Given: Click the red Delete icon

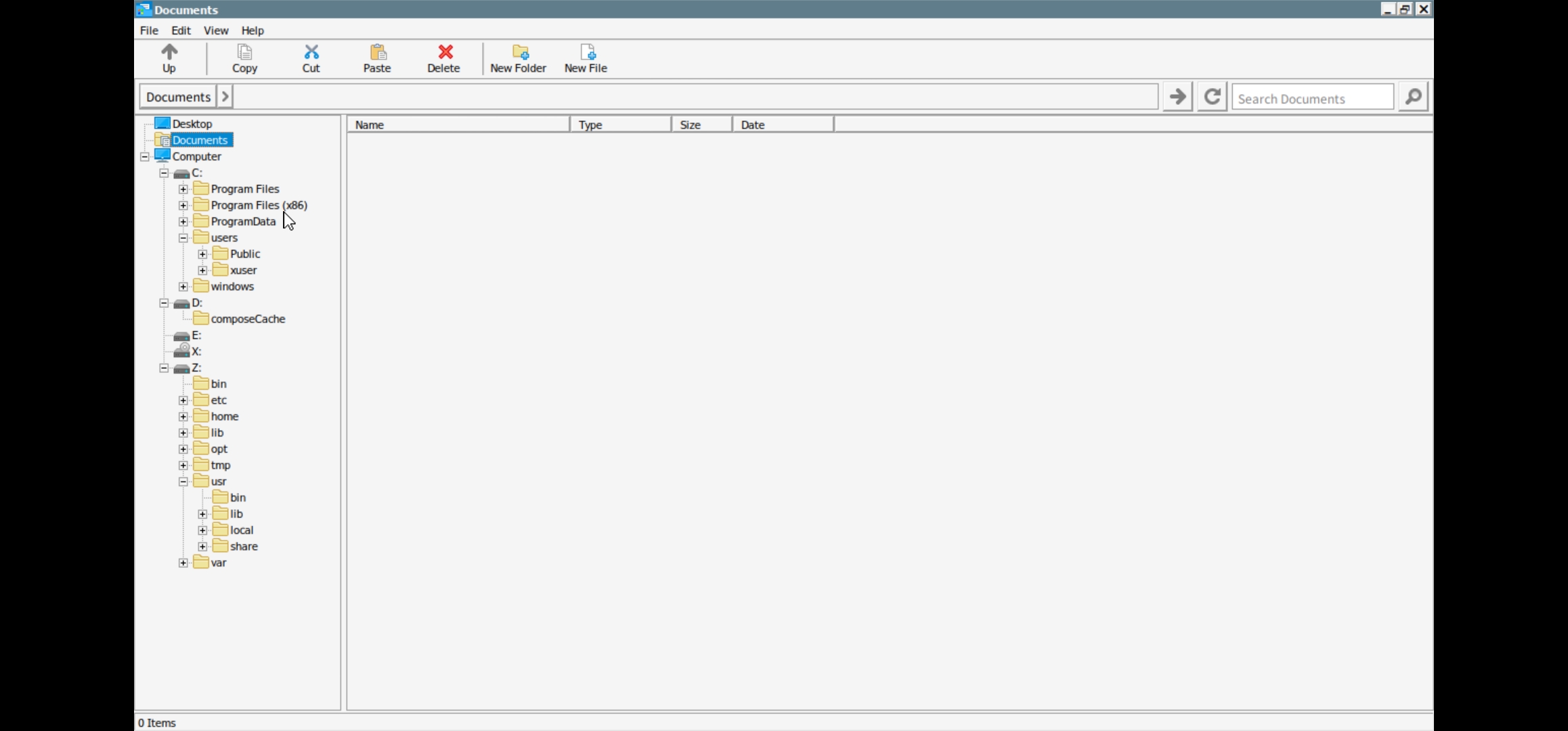Looking at the screenshot, I should pyautogui.click(x=444, y=52).
